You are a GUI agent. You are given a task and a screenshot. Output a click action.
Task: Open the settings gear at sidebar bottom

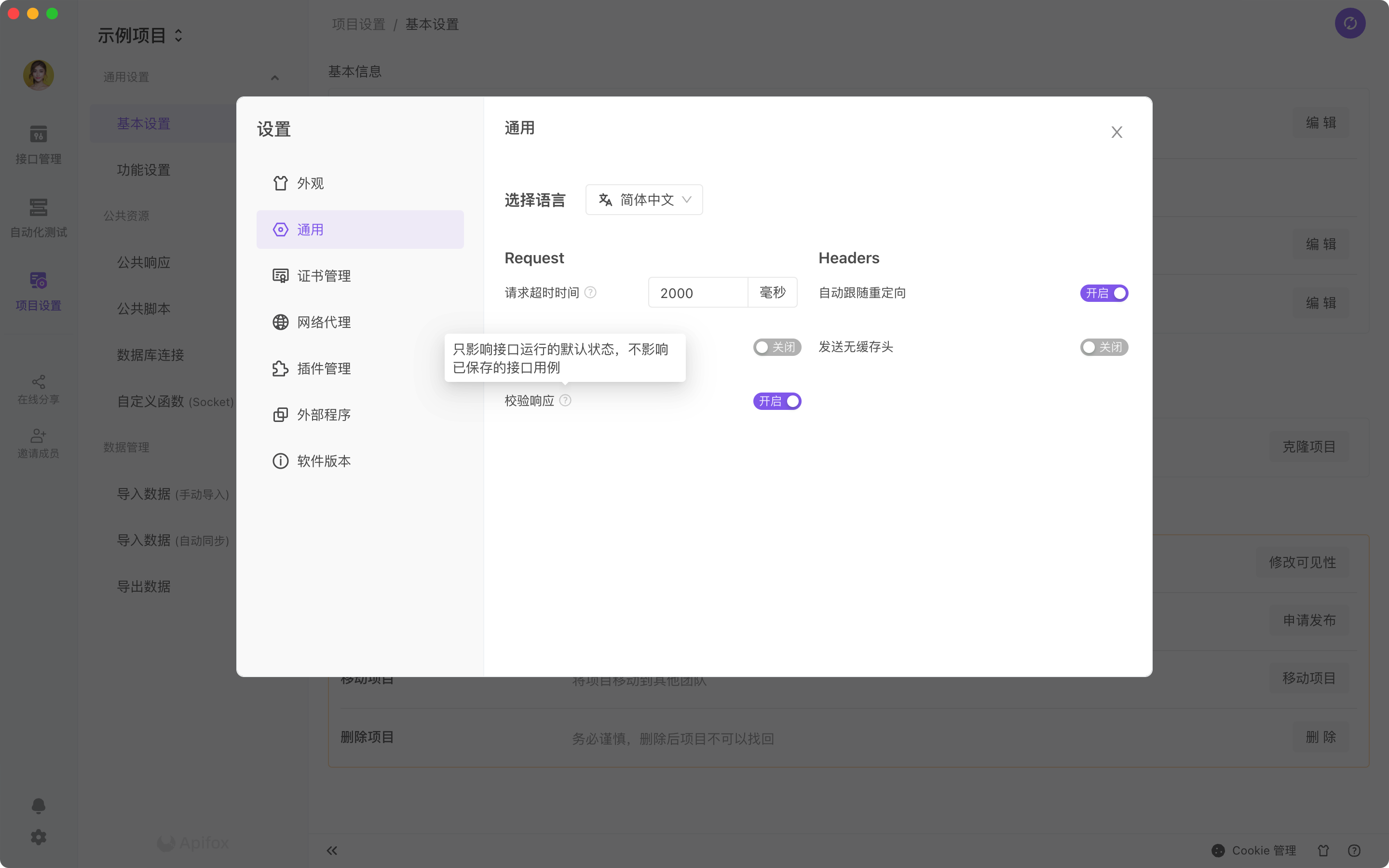coord(39,837)
